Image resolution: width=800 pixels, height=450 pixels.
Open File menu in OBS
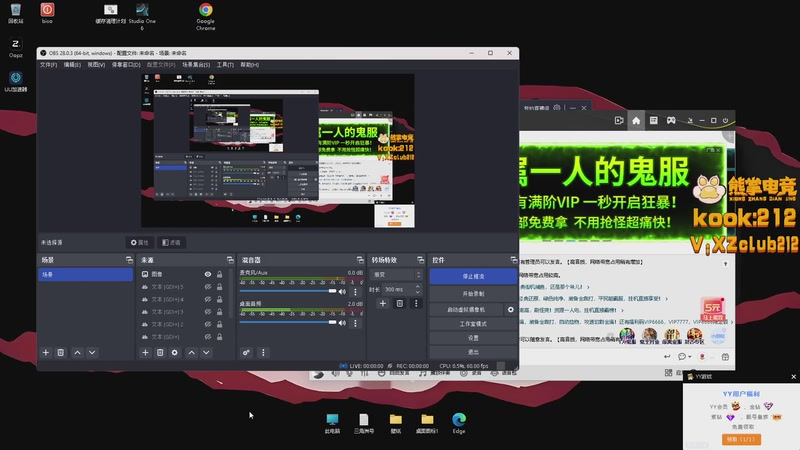click(x=48, y=65)
